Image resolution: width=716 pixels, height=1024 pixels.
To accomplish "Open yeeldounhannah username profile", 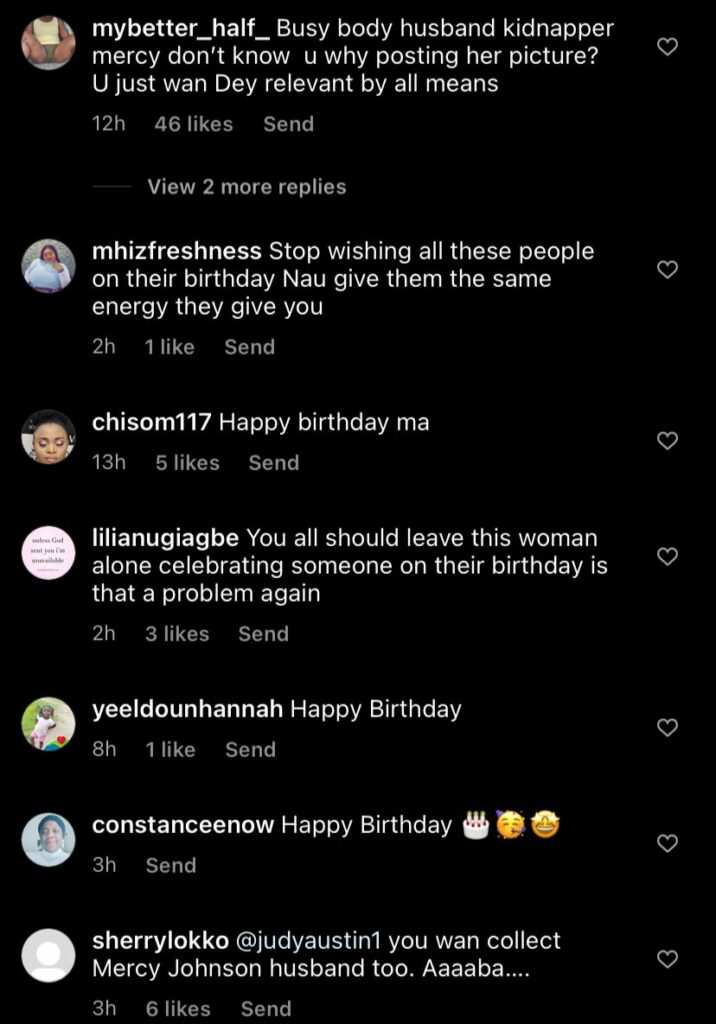I will (x=187, y=710).
